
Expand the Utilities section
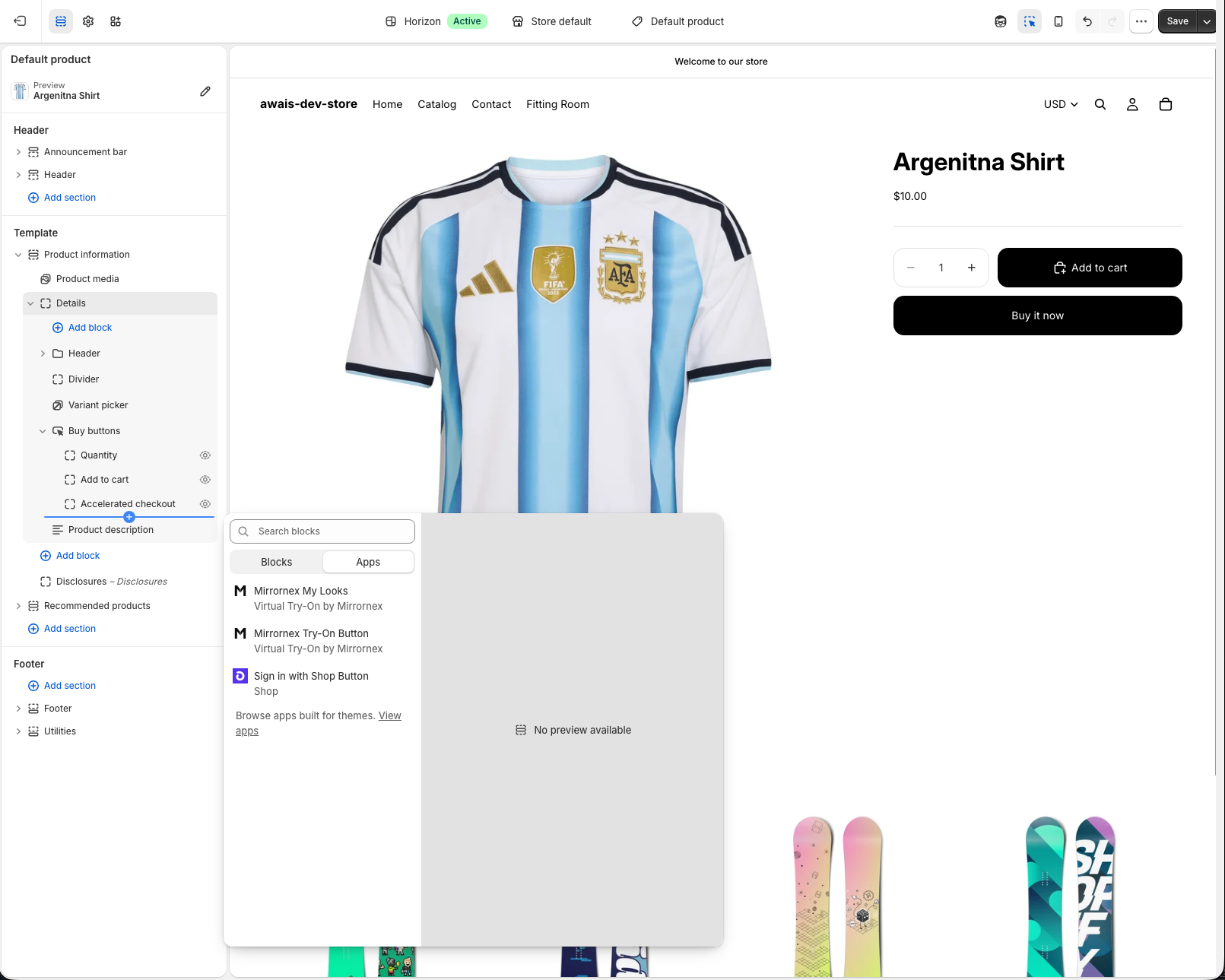(18, 731)
